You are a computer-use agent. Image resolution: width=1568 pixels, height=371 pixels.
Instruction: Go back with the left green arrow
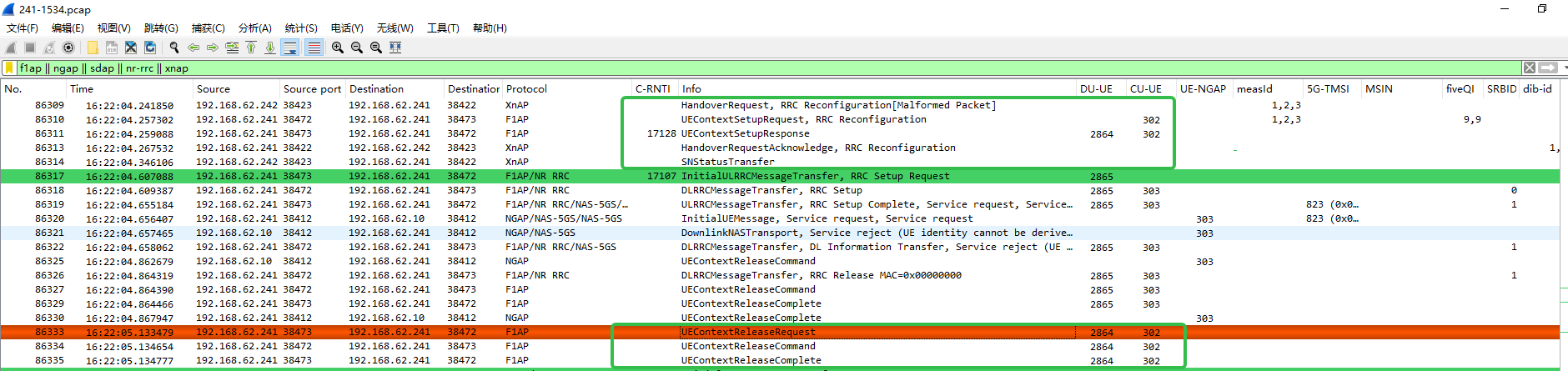193,48
